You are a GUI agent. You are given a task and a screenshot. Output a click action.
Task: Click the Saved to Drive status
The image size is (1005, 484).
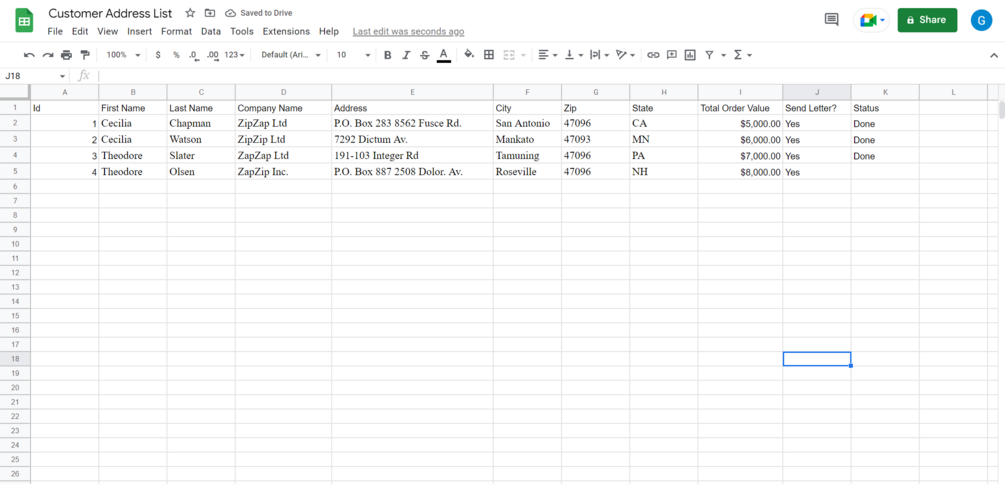(x=259, y=13)
